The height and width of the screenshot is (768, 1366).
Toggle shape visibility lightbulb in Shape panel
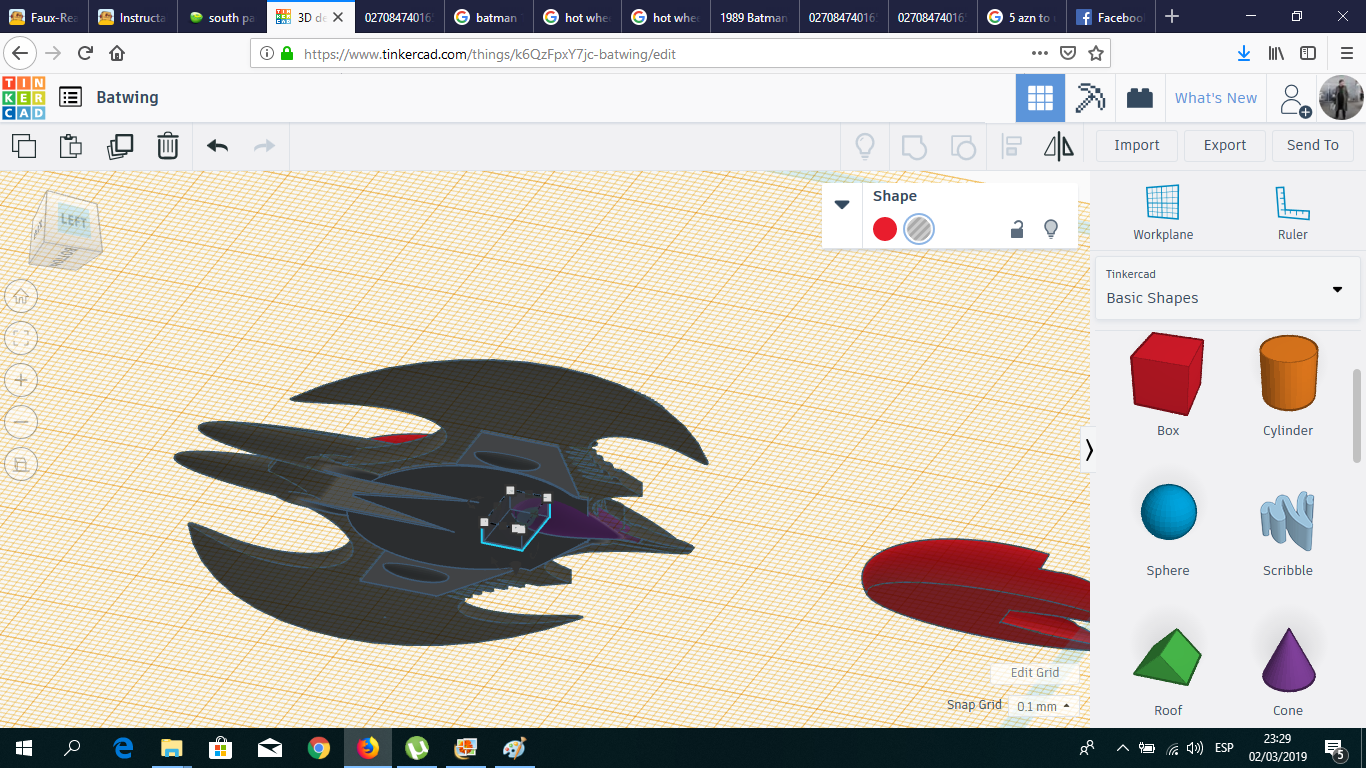[x=1051, y=229]
